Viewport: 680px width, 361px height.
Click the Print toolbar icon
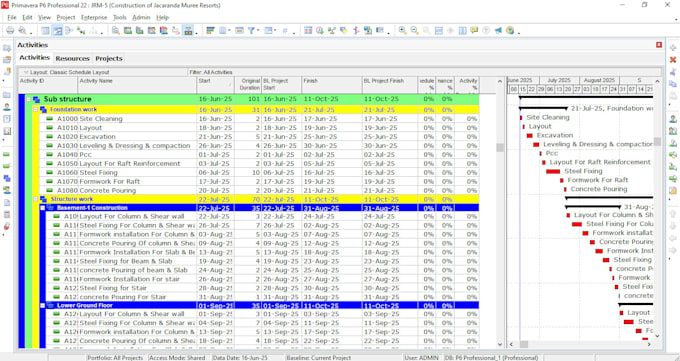10,30
